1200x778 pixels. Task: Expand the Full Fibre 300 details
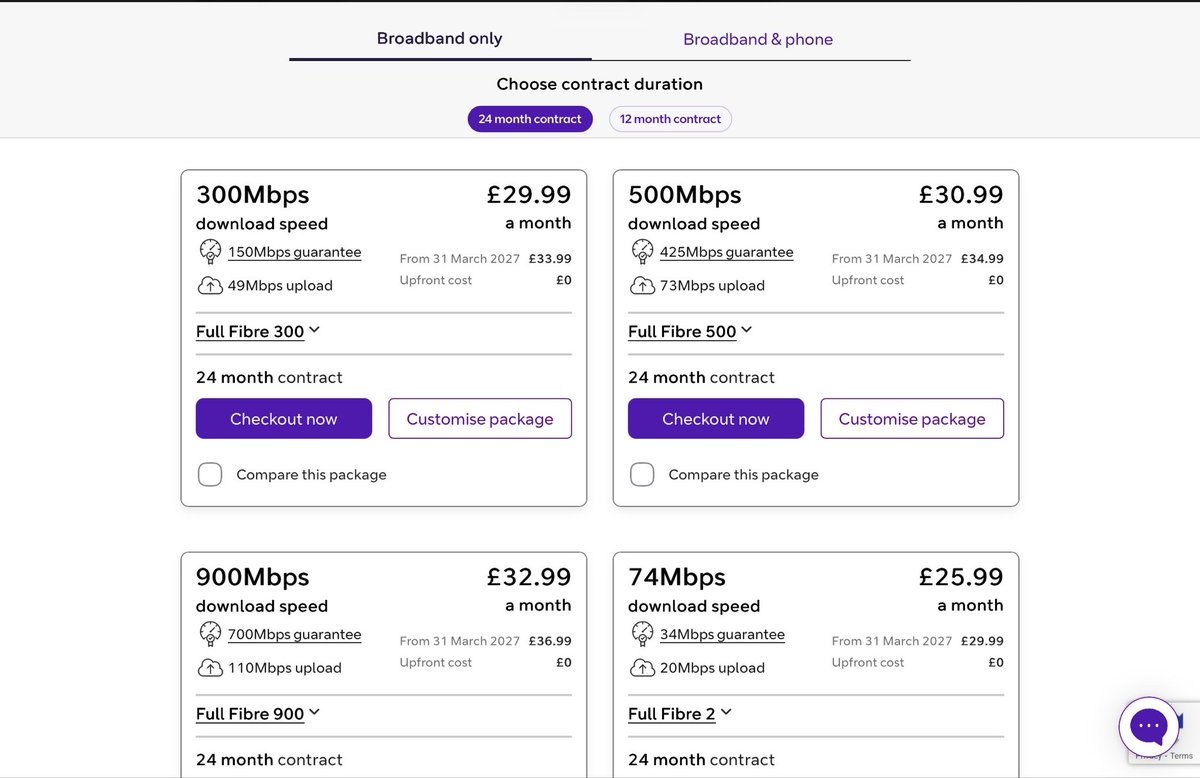(258, 331)
